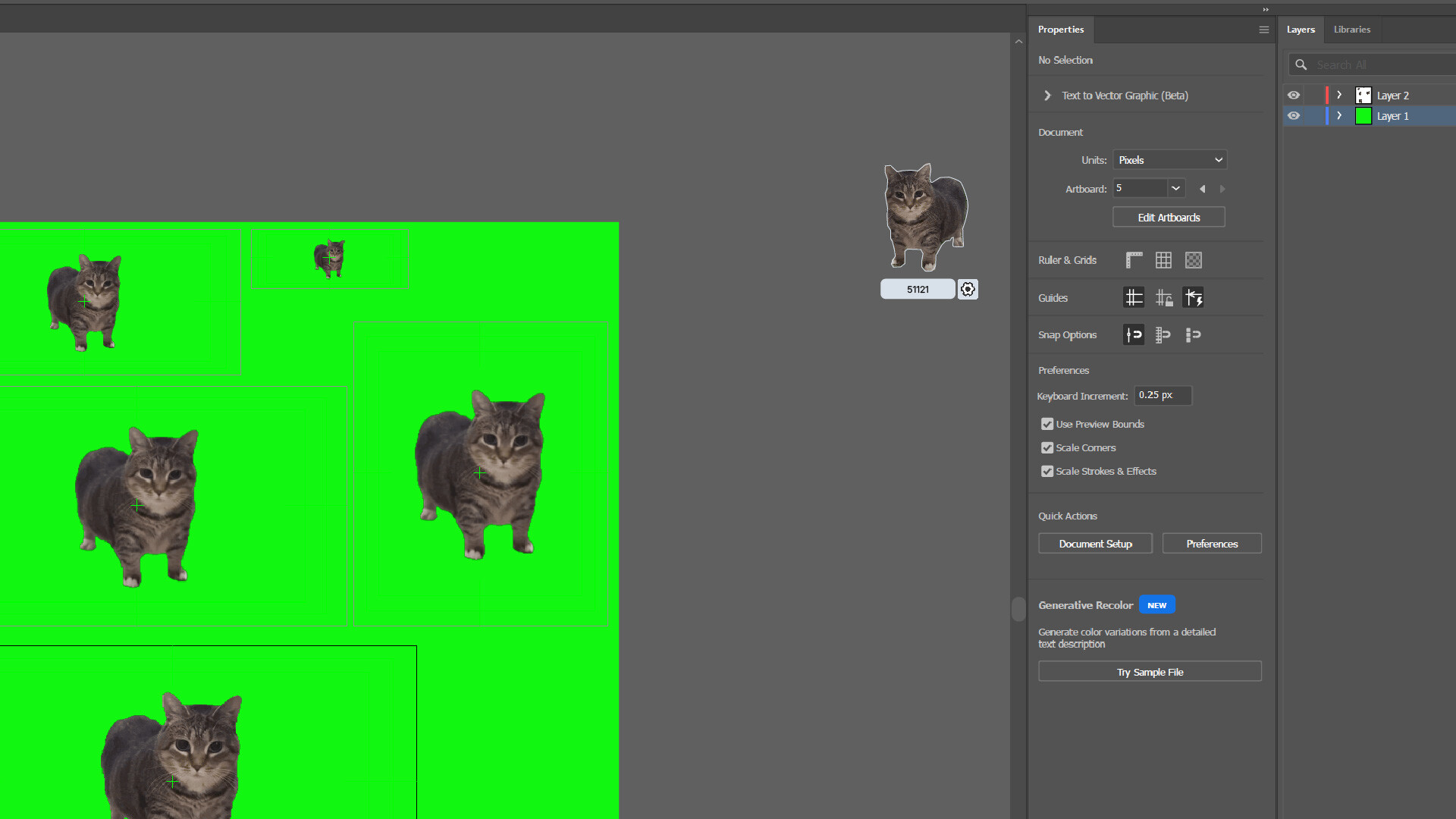Unlock guides using the lock icon
The height and width of the screenshot is (819, 1456).
coord(1164,297)
